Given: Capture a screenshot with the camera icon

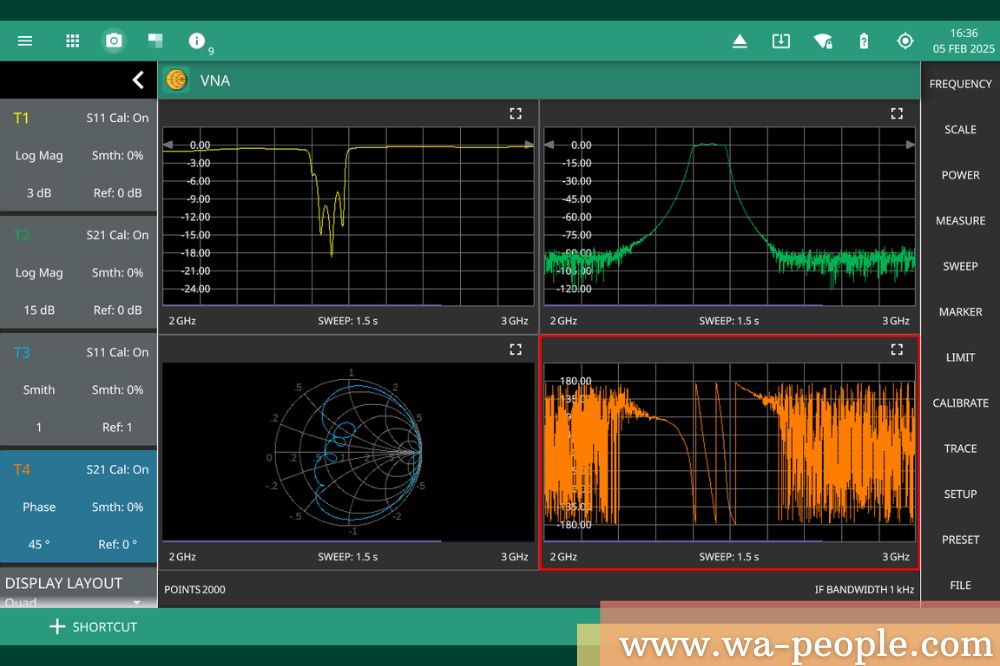Looking at the screenshot, I should (114, 41).
